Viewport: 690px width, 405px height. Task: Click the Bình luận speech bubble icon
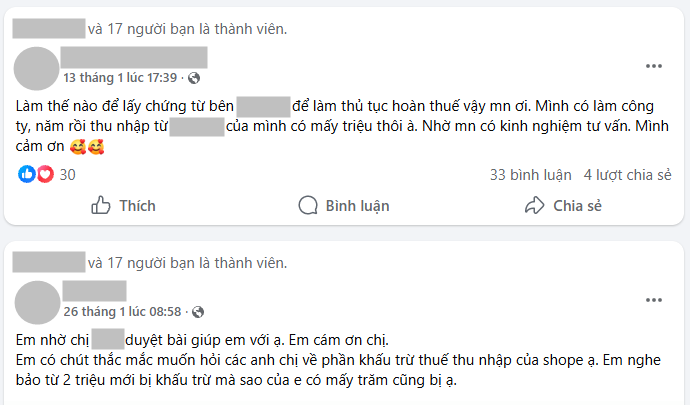[x=308, y=205]
